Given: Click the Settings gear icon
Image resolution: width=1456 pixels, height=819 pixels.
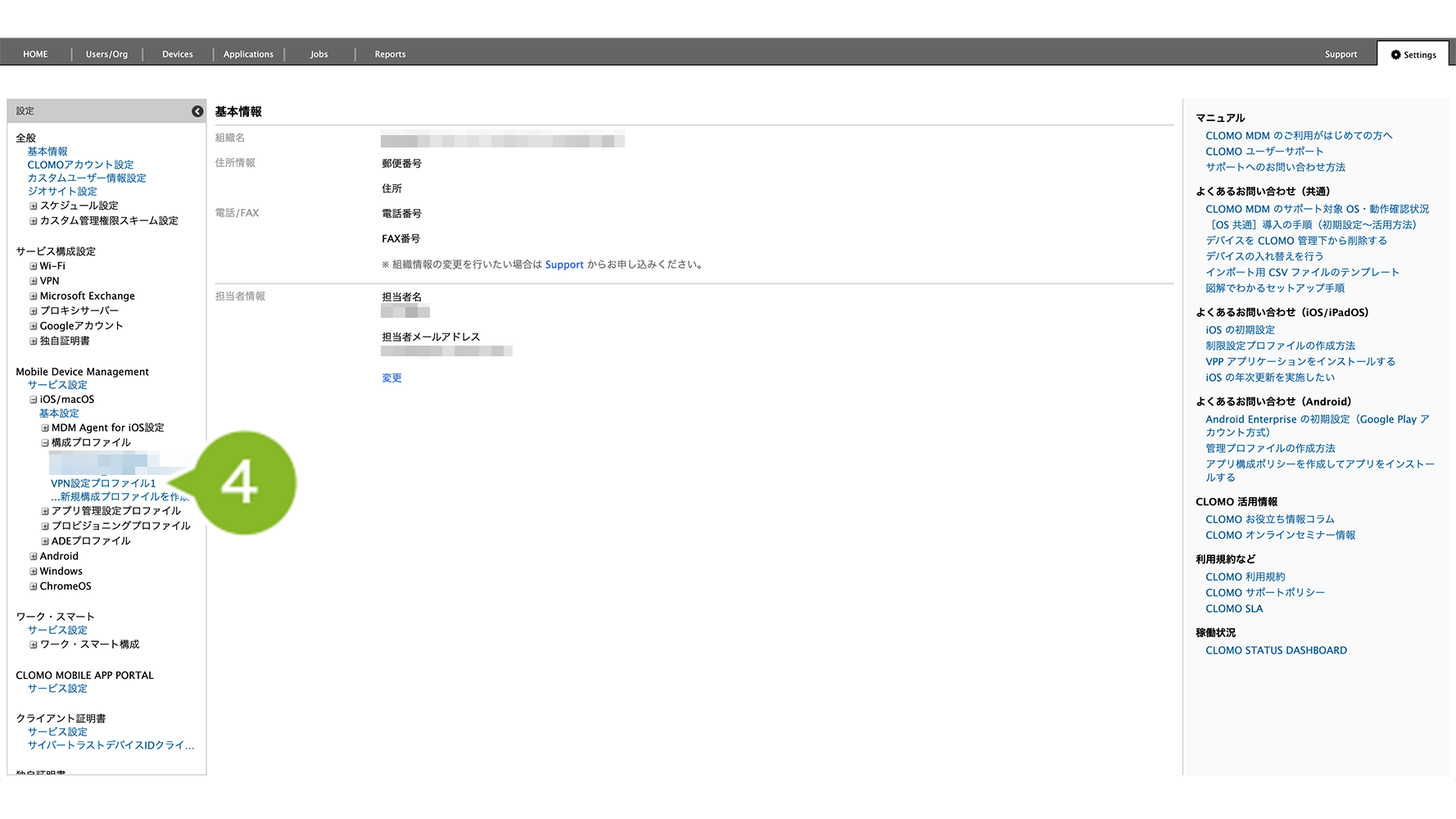Looking at the screenshot, I should [x=1395, y=55].
